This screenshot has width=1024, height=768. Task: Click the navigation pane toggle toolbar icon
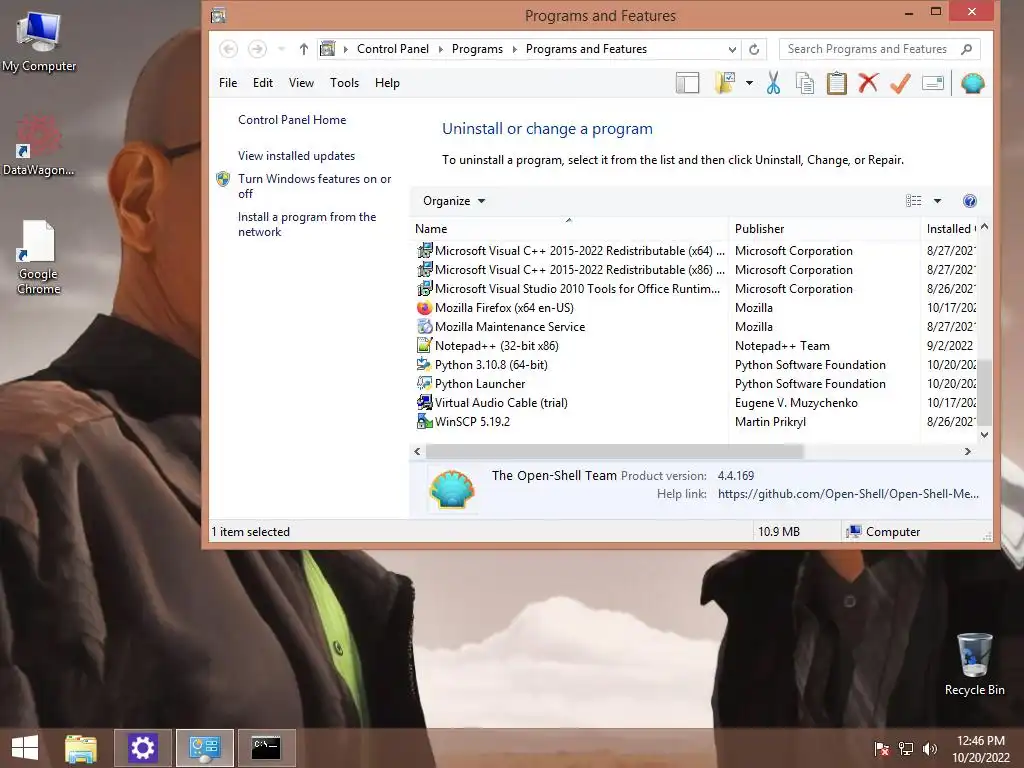(x=687, y=83)
